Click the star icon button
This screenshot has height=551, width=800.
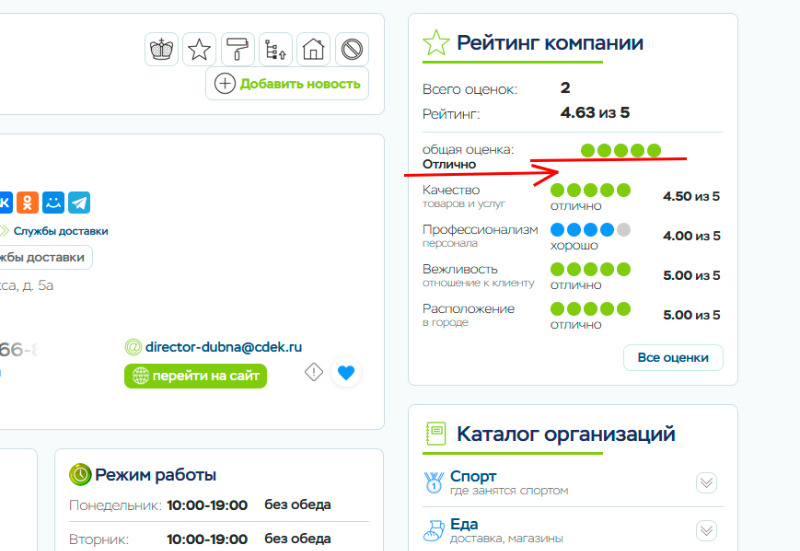tap(200, 49)
